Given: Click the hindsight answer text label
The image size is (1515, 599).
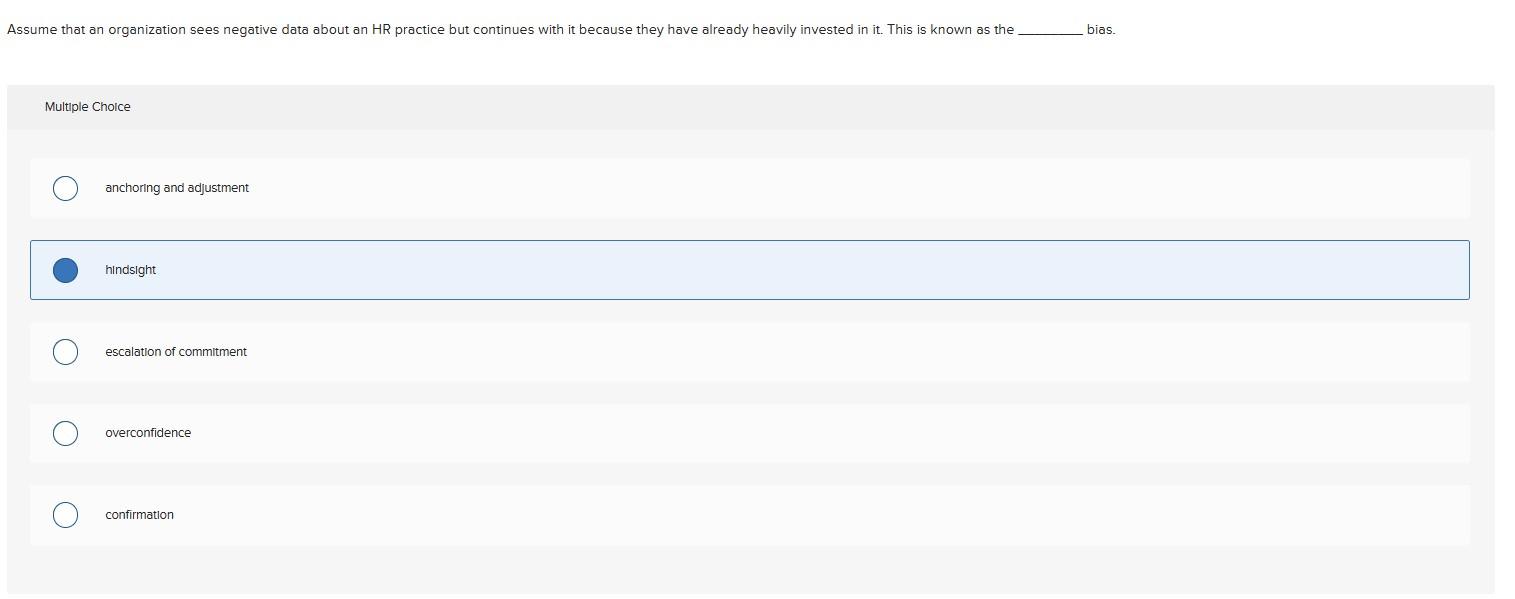Looking at the screenshot, I should point(130,269).
